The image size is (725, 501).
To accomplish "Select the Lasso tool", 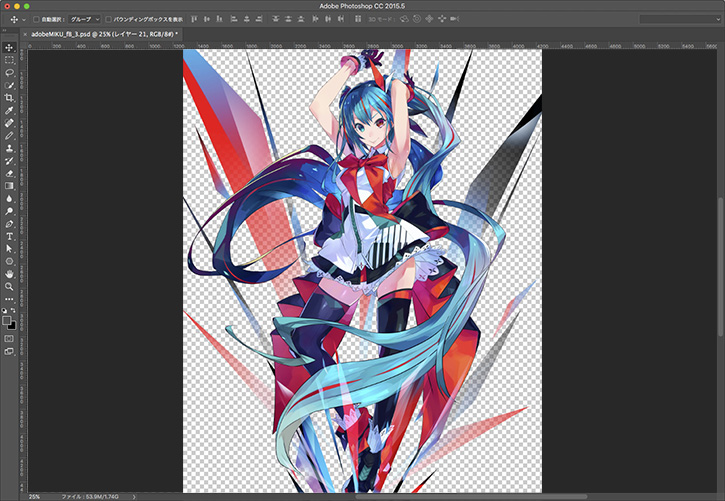I will pyautogui.click(x=9, y=73).
